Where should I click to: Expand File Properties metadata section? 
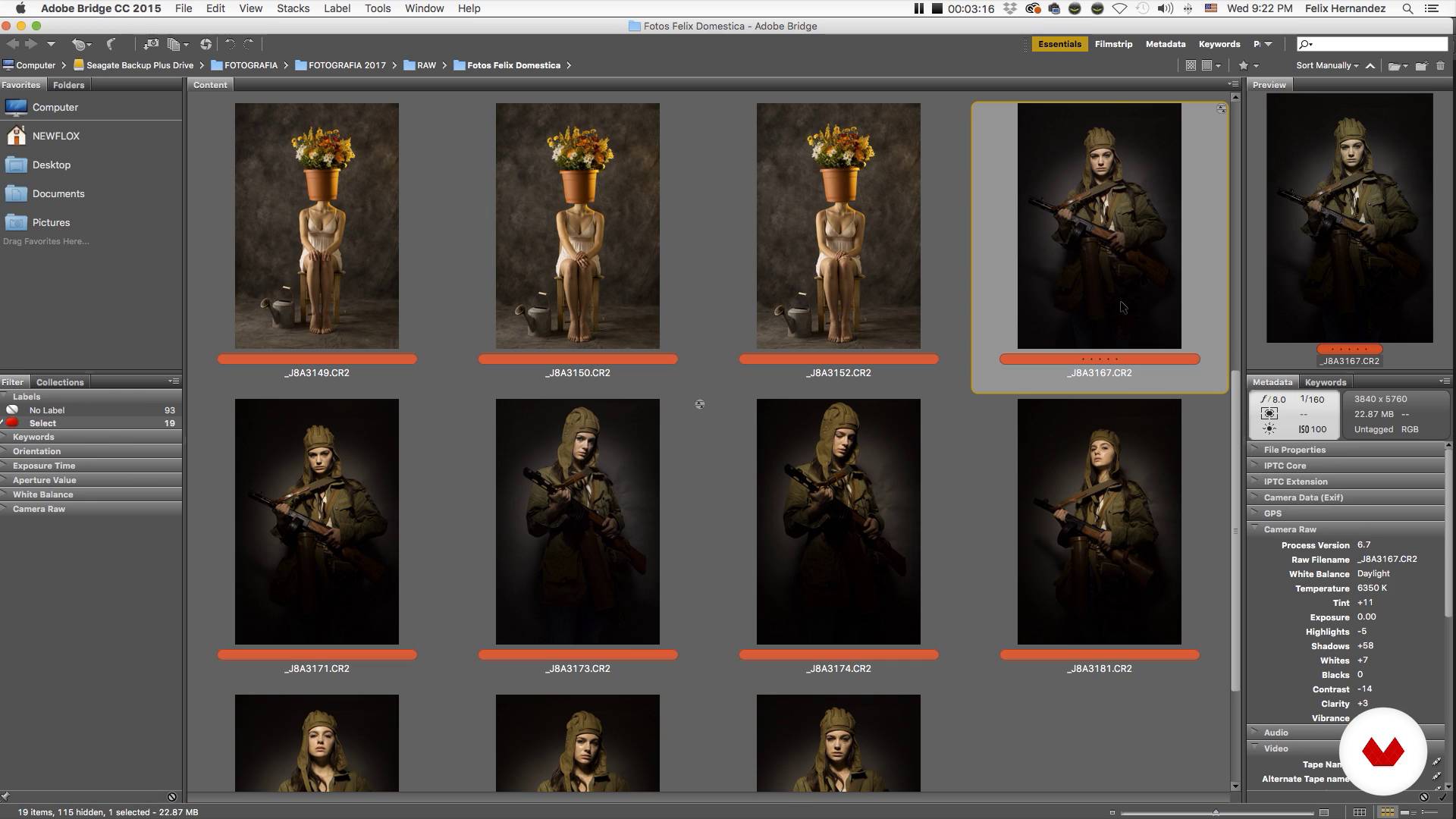[1346, 450]
